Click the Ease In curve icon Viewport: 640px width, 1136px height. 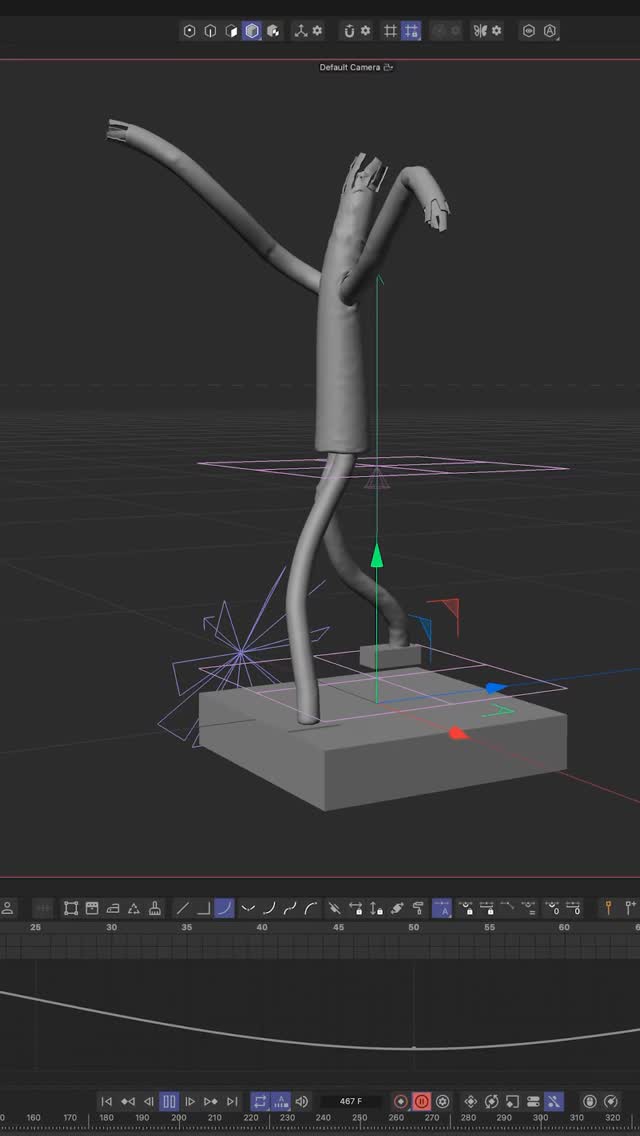[269, 908]
